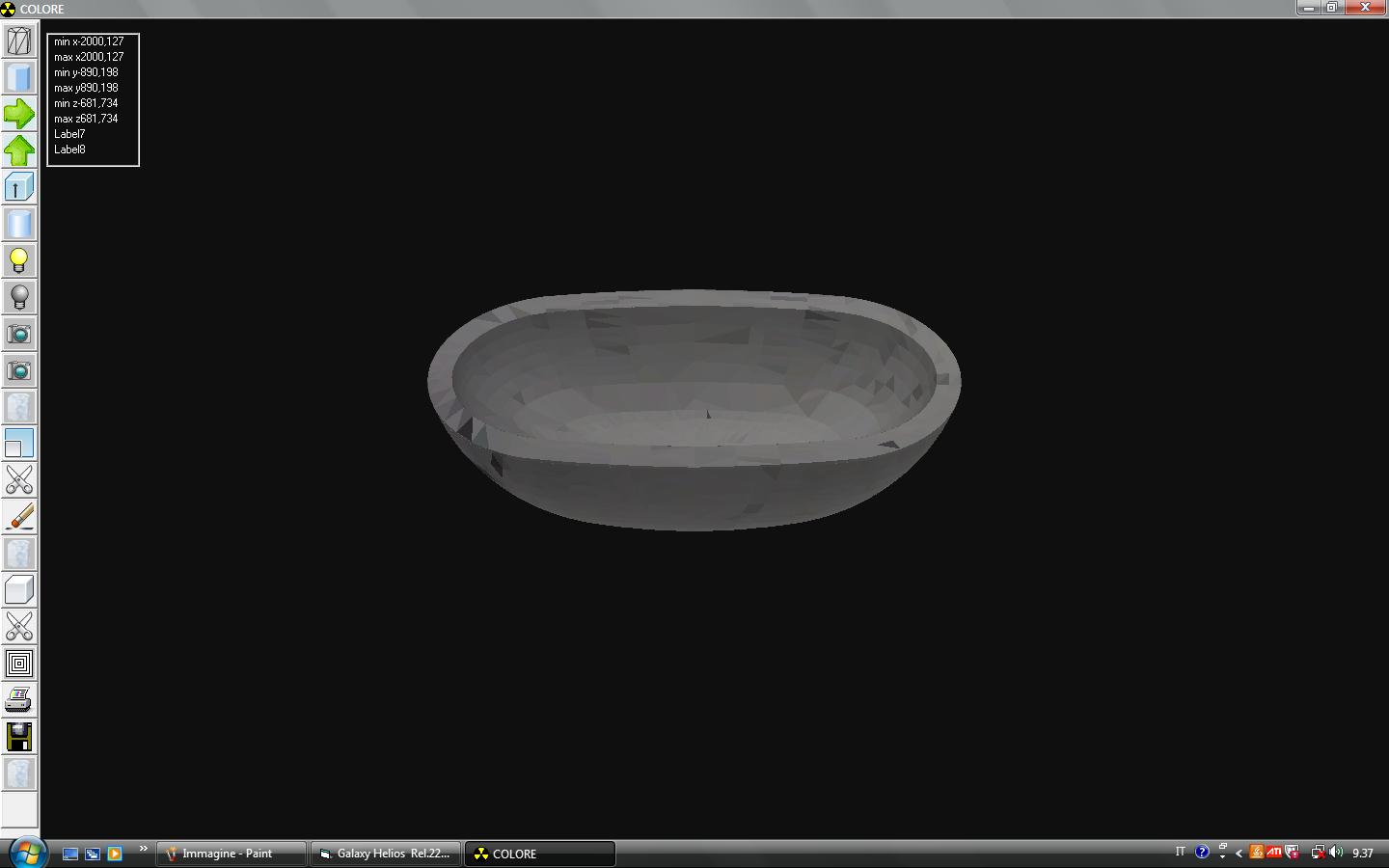Restore down the COLORE window

1331,8
